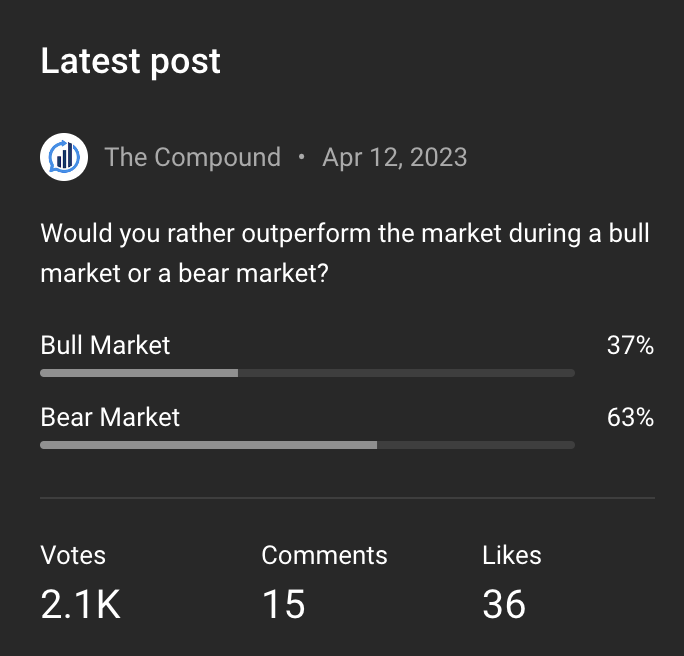The height and width of the screenshot is (656, 684).
Task: Click the 63% poll result
Action: click(630, 417)
